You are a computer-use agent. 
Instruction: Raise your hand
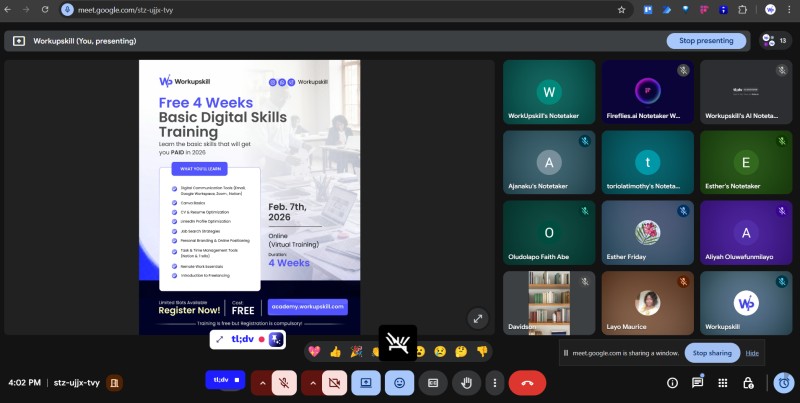coord(466,383)
